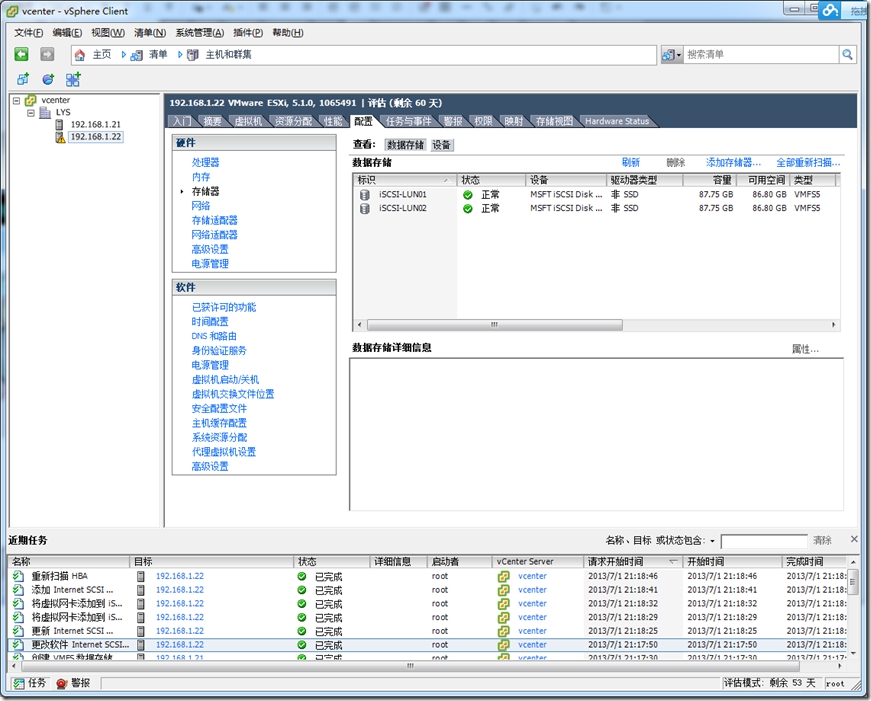Select the vcenter root node icon
Image resolution: width=871 pixels, height=701 pixels.
click(31, 101)
